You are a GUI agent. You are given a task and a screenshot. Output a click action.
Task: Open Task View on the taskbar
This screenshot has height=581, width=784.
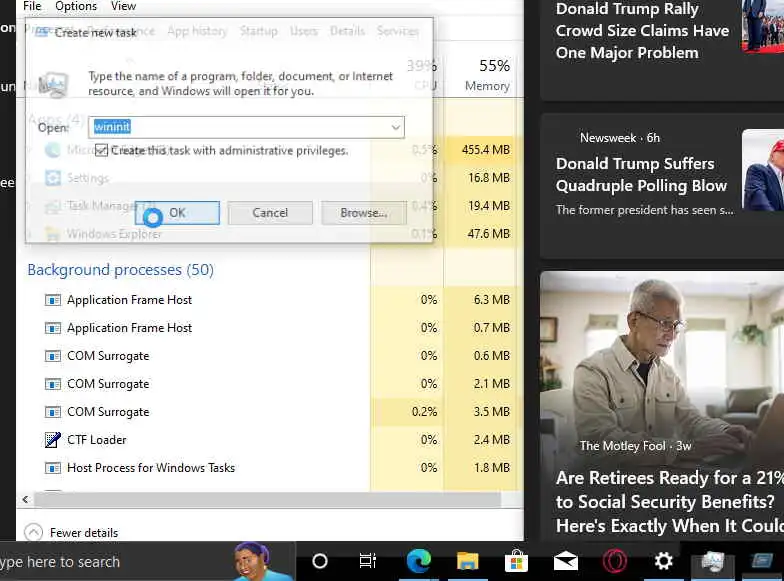point(368,562)
